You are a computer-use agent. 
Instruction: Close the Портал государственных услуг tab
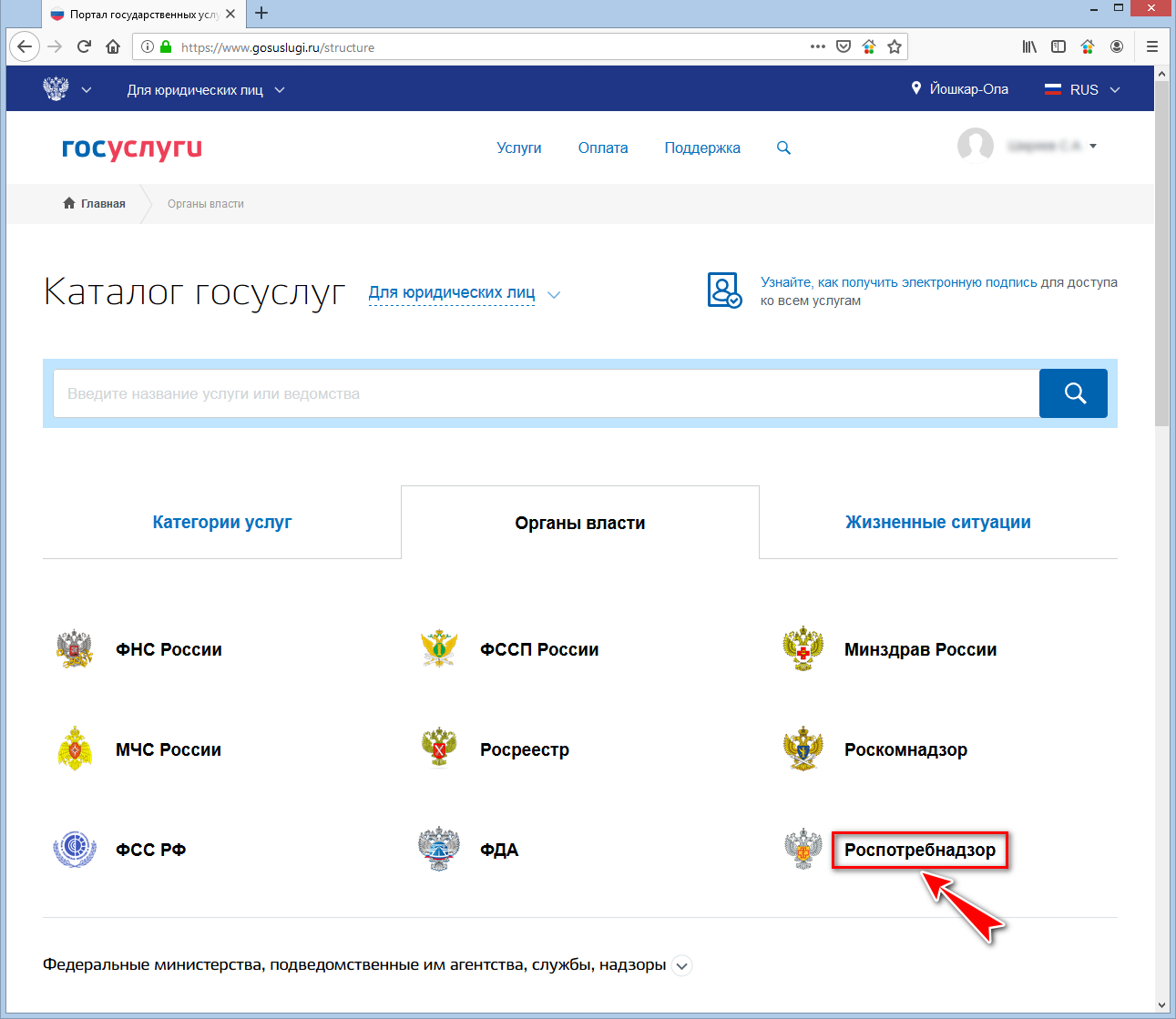click(230, 14)
